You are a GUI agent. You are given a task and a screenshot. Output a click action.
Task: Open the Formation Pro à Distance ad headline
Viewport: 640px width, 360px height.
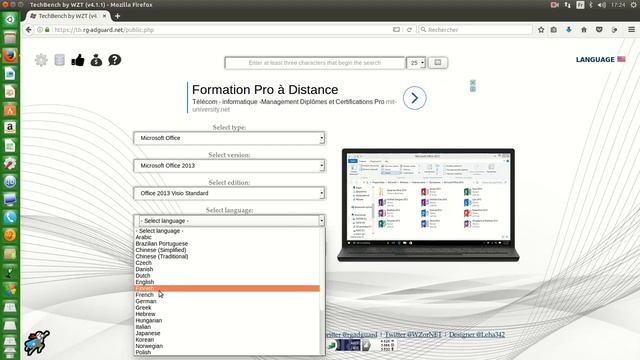[265, 90]
